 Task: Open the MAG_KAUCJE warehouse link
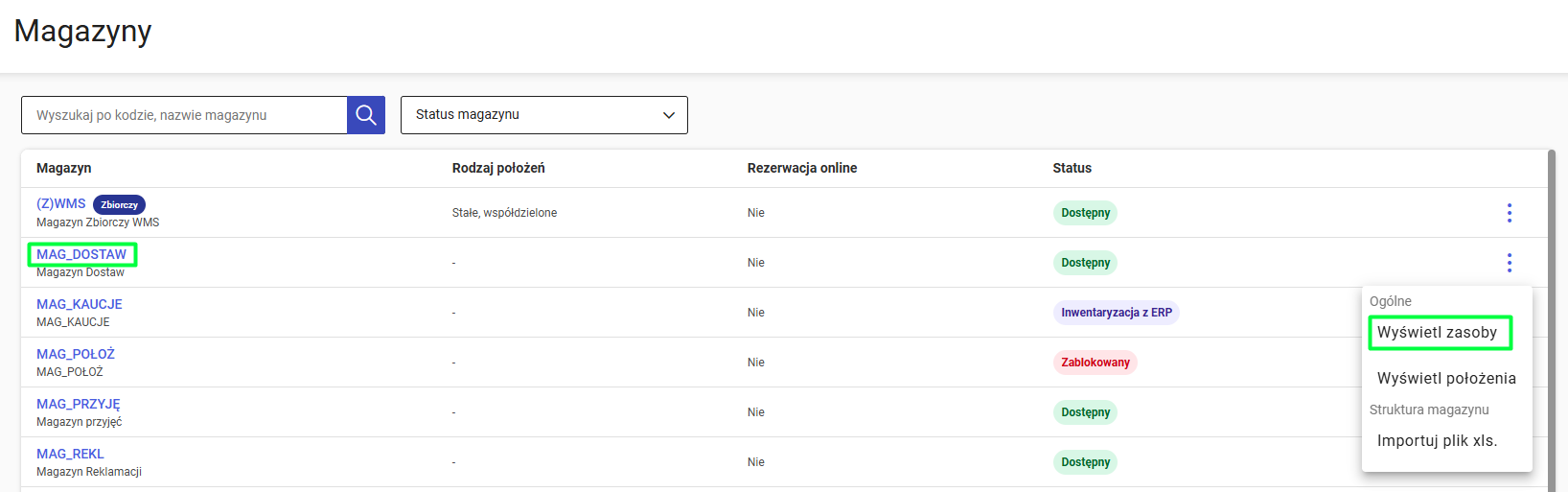click(x=80, y=304)
